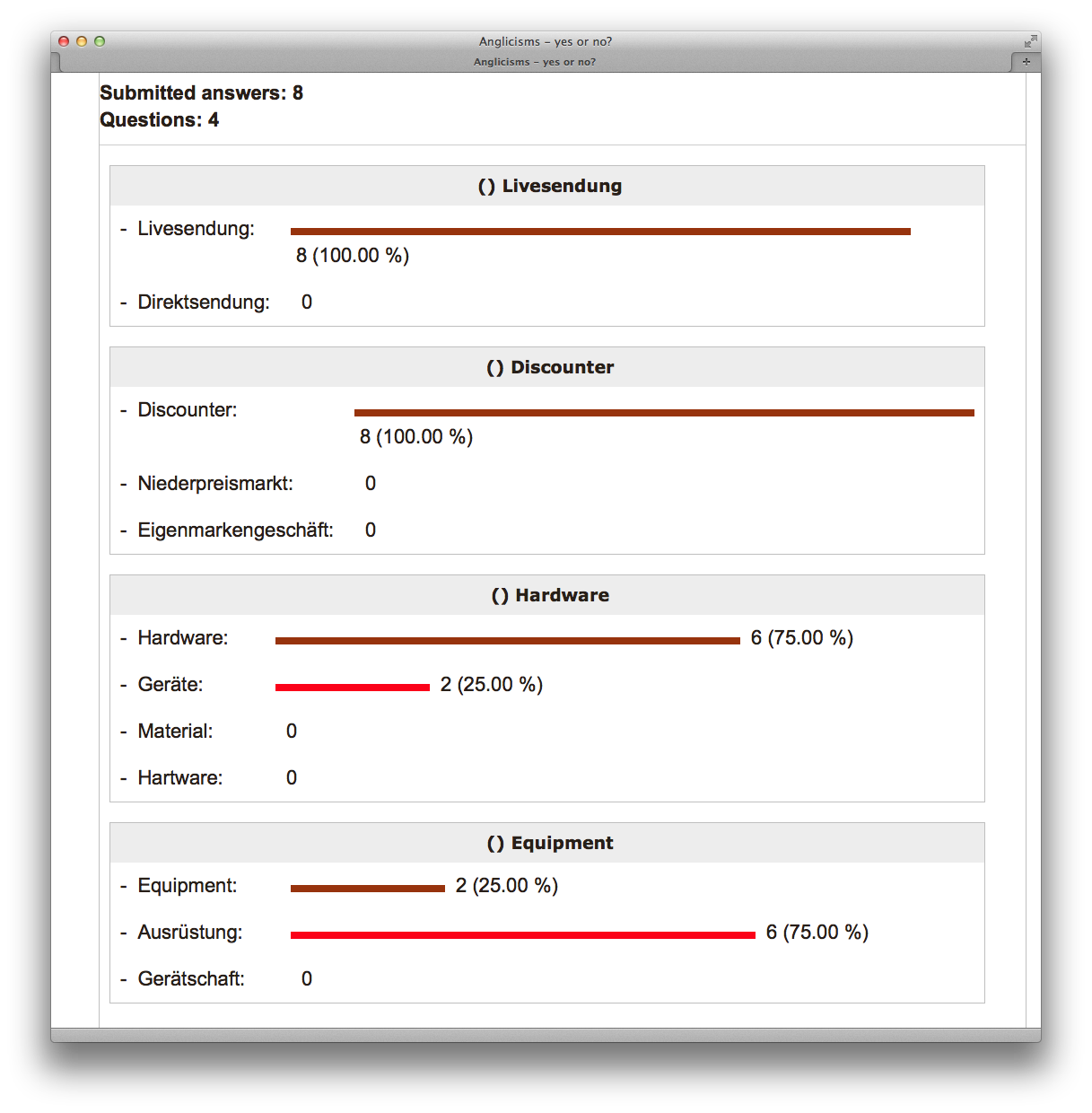The height and width of the screenshot is (1113, 1092).
Task: Click the Equipment 25% result bar
Action: [367, 889]
